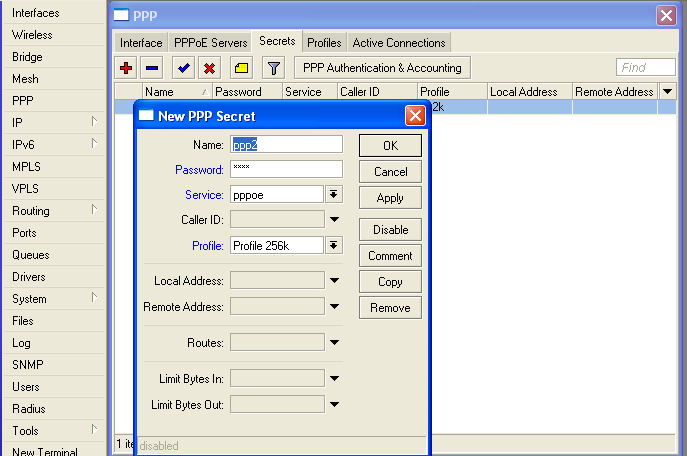
Task: Open the Active Connections tab
Action: 399,42
